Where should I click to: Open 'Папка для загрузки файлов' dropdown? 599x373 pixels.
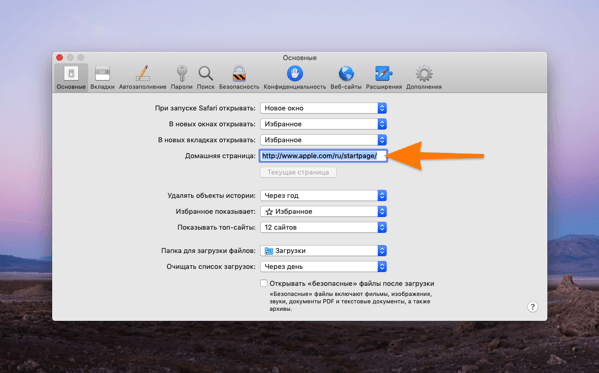[x=324, y=251]
